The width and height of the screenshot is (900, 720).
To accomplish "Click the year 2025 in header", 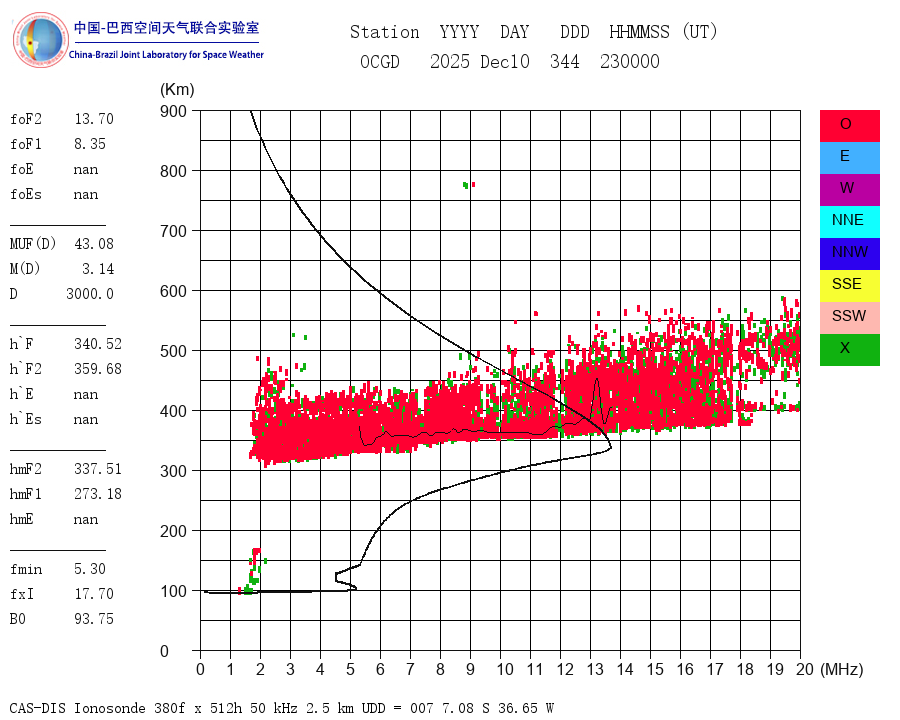I will 450,62.
